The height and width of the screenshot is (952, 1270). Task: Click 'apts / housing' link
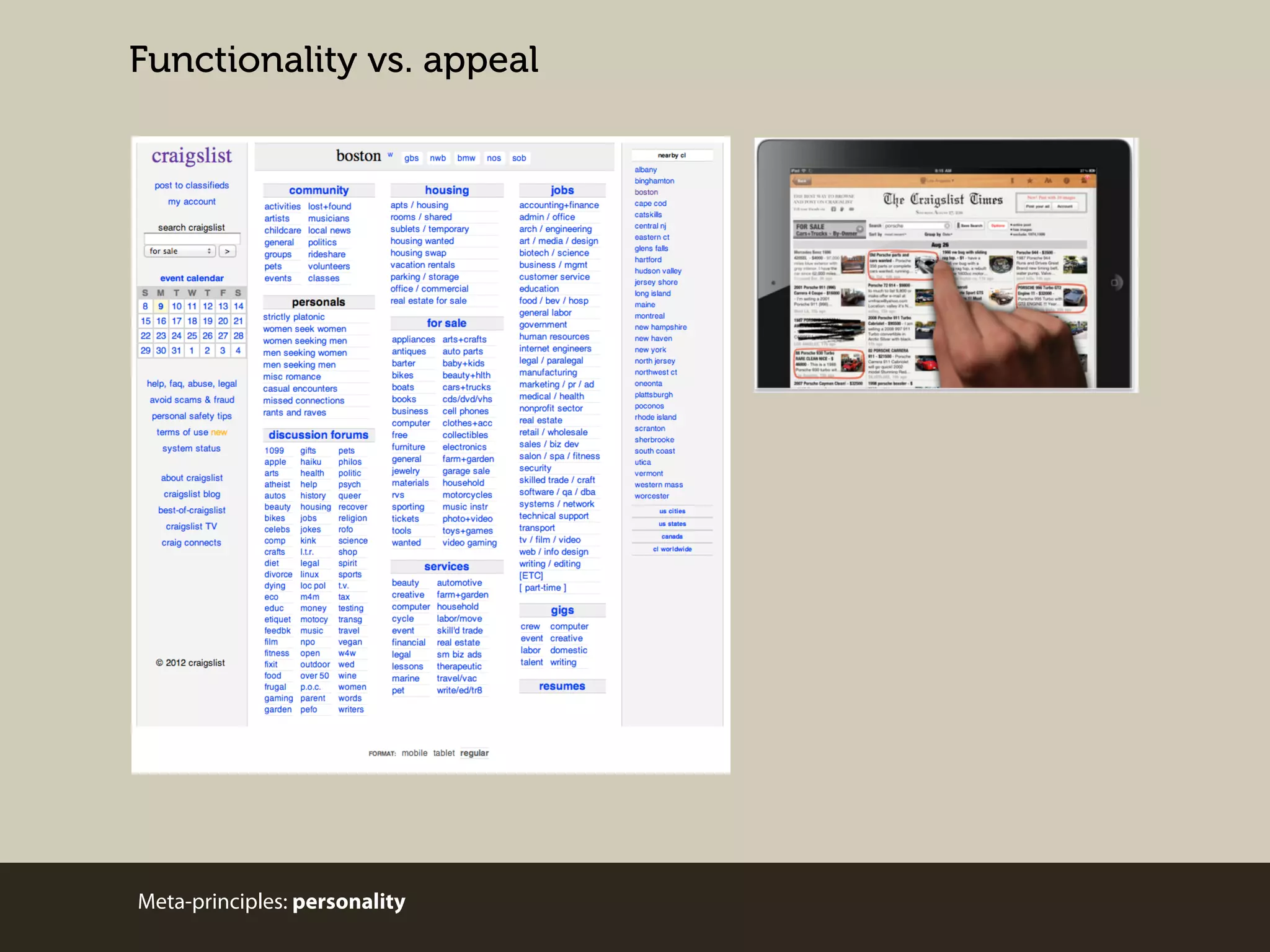(x=419, y=205)
